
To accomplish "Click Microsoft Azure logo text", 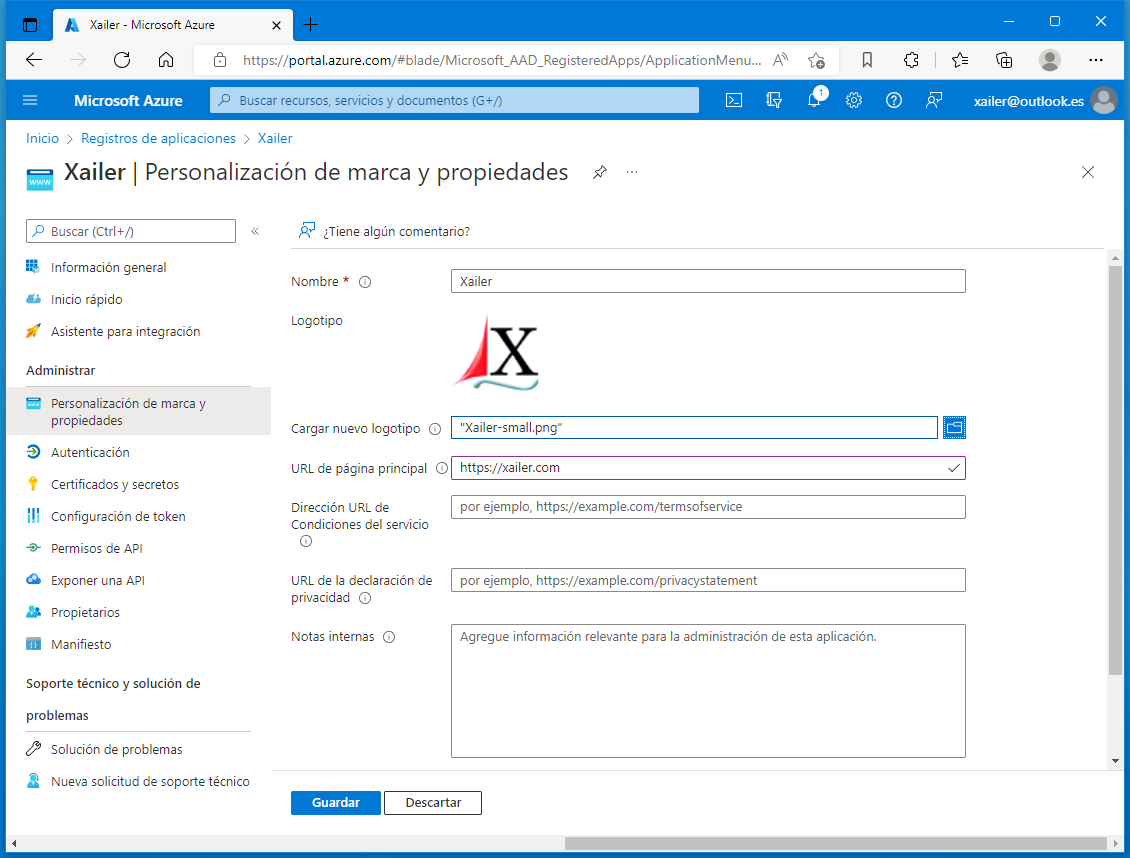I will coord(128,101).
